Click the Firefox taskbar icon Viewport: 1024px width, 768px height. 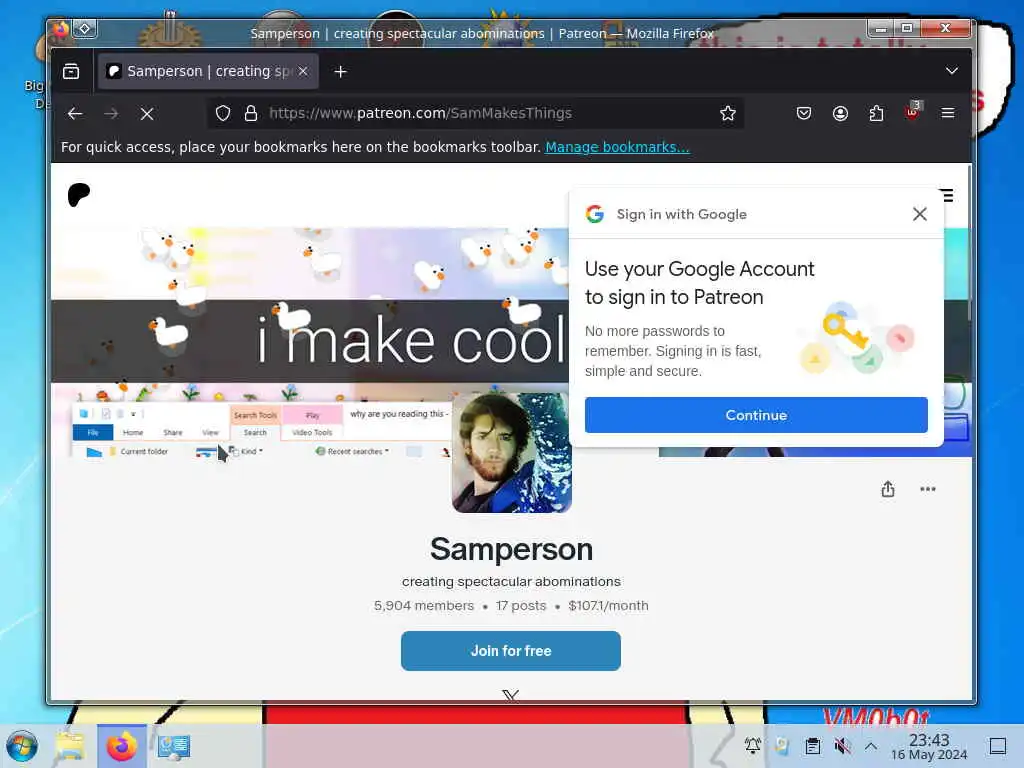[x=122, y=746]
